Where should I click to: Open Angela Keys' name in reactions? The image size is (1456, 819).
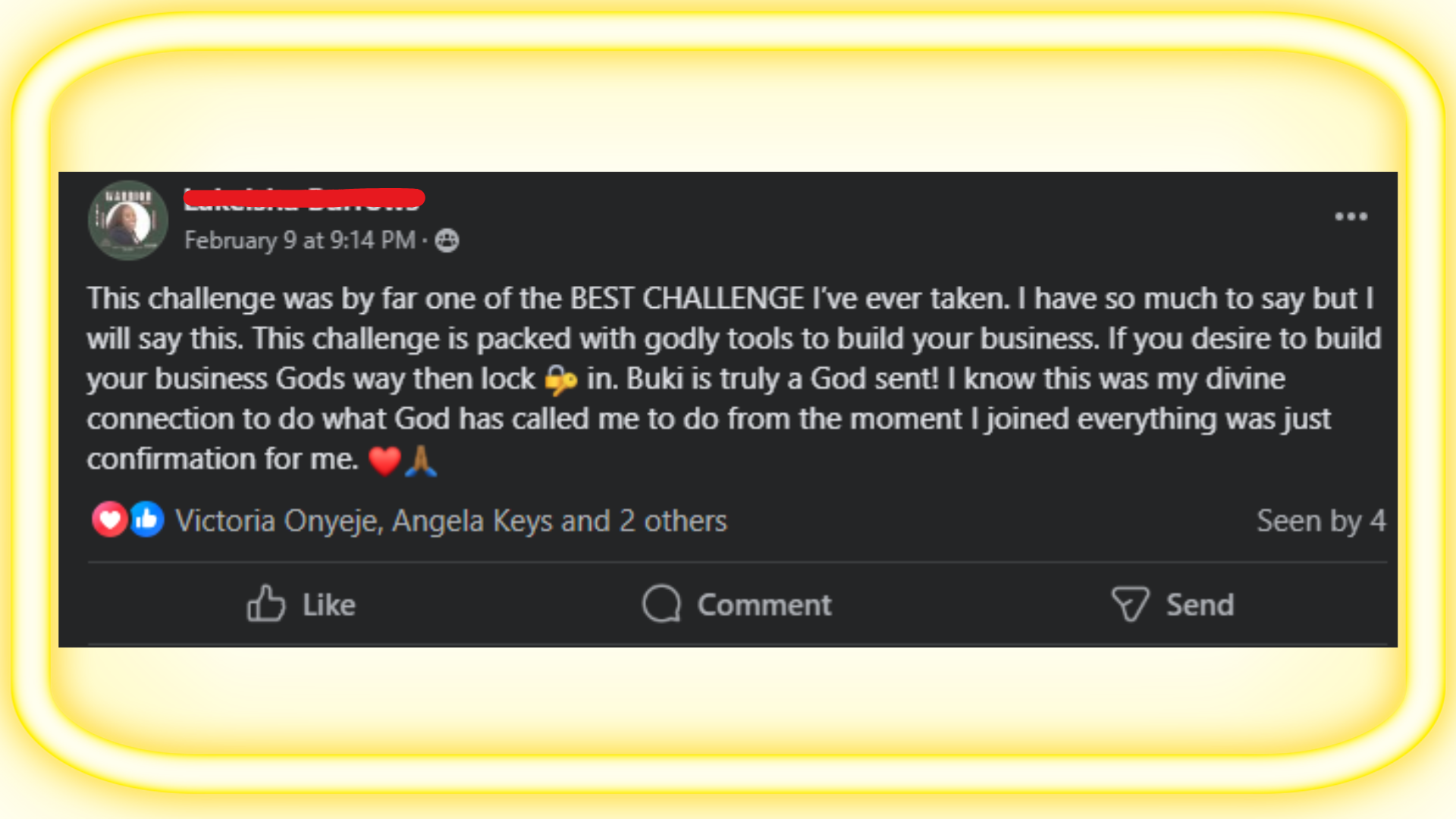pos(438,521)
